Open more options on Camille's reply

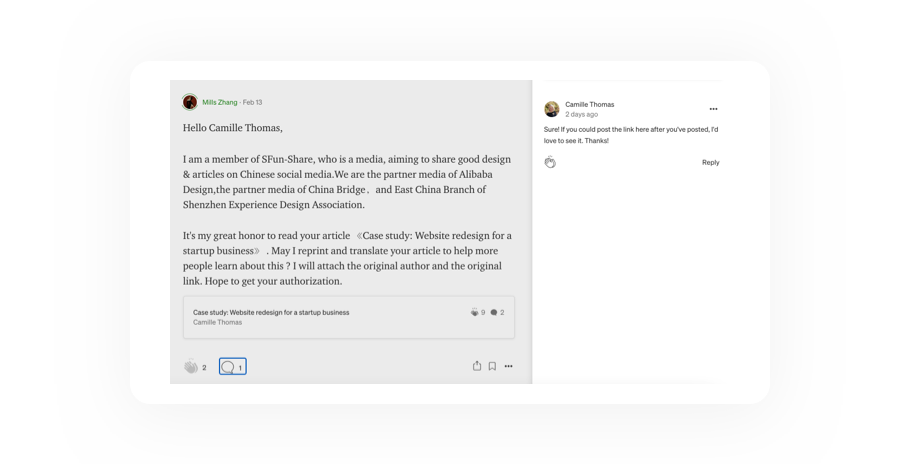point(713,109)
